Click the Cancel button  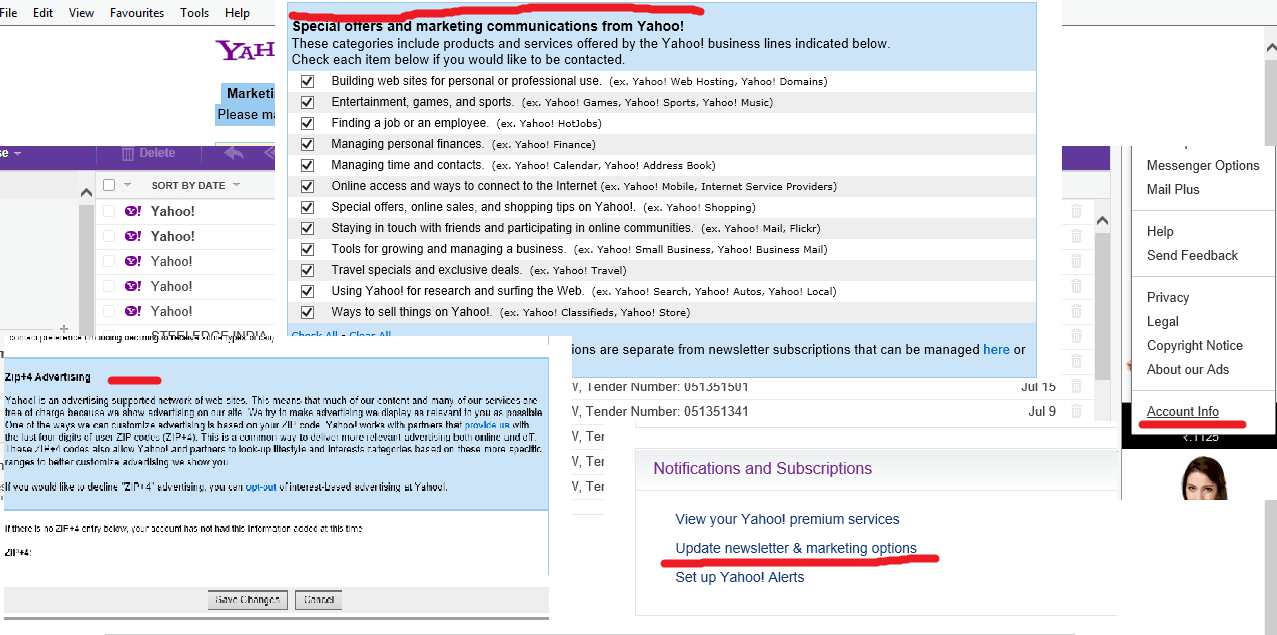pyautogui.click(x=319, y=600)
